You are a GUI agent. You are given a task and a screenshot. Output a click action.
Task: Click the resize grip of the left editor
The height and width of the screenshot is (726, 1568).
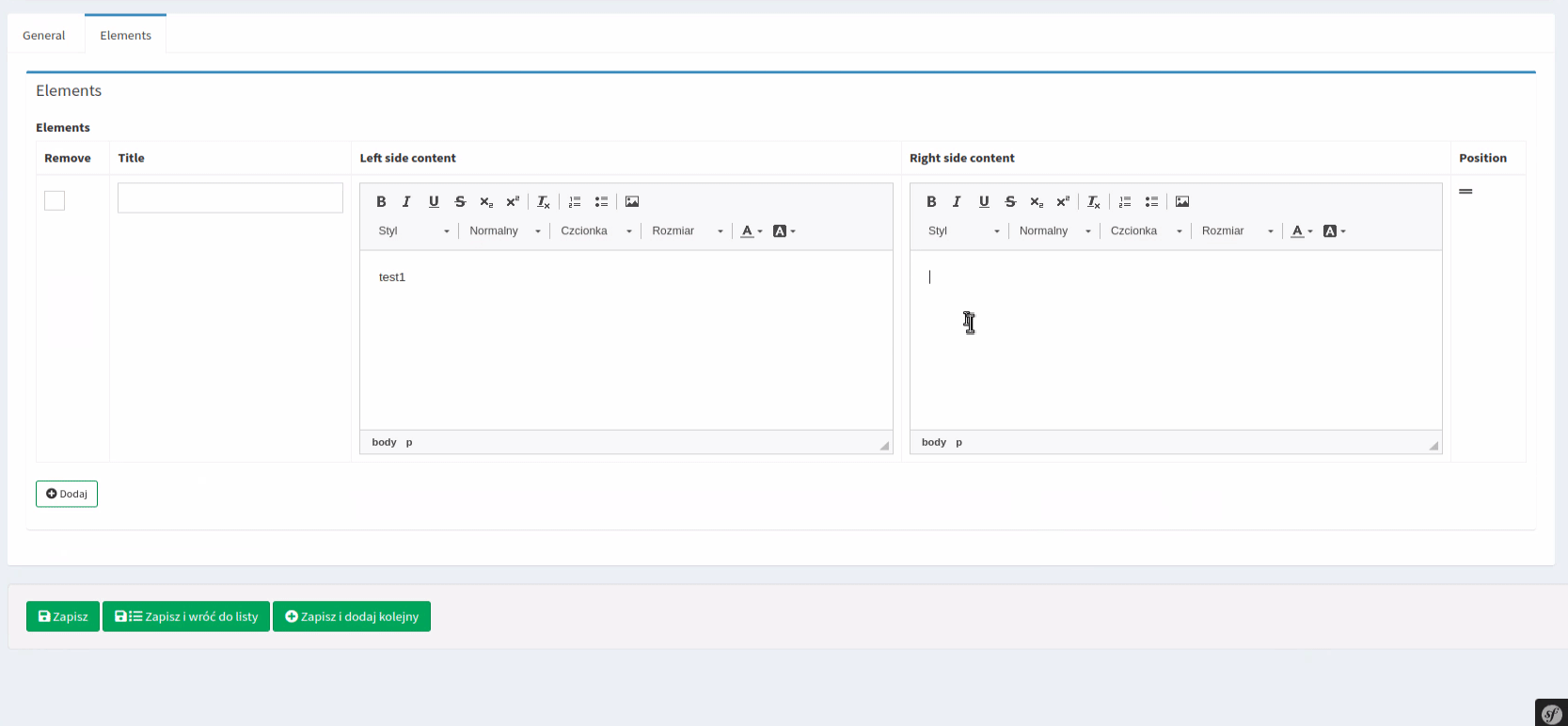point(884,446)
